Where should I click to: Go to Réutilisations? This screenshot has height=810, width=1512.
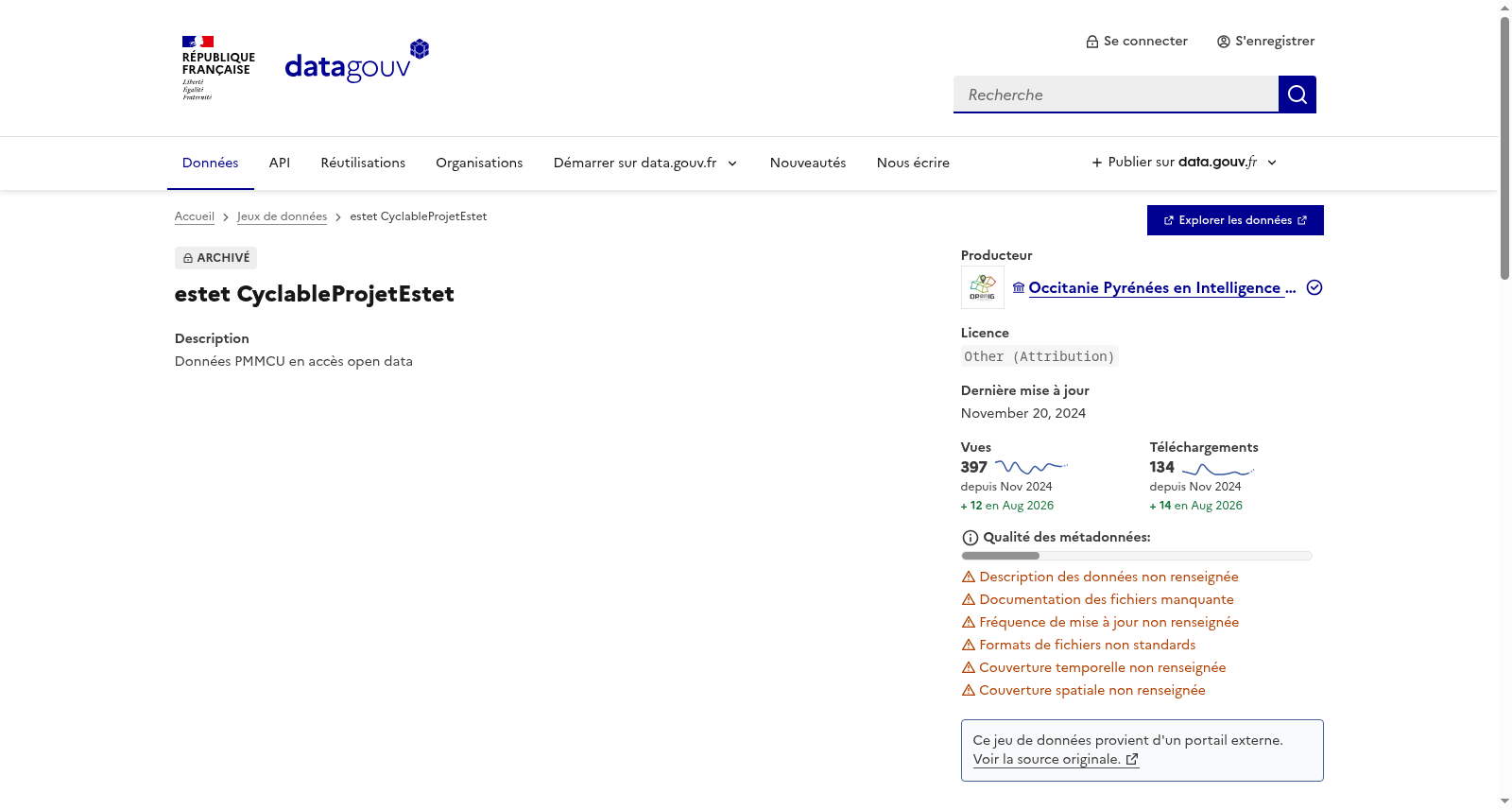(363, 163)
